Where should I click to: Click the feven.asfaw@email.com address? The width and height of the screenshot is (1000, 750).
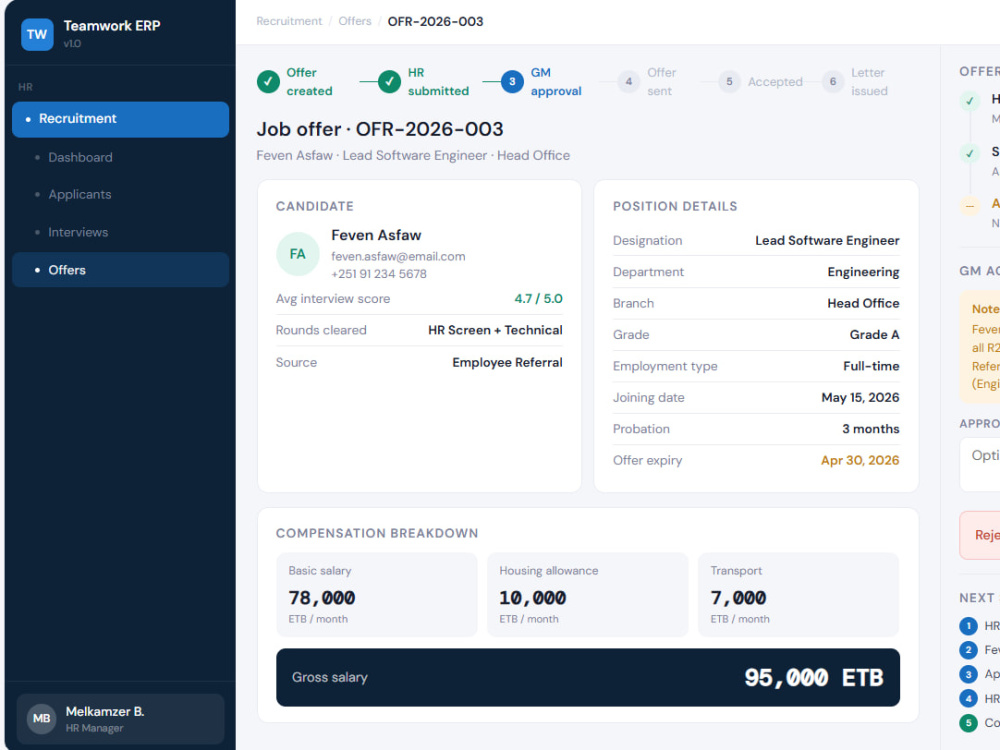pyautogui.click(x=398, y=256)
